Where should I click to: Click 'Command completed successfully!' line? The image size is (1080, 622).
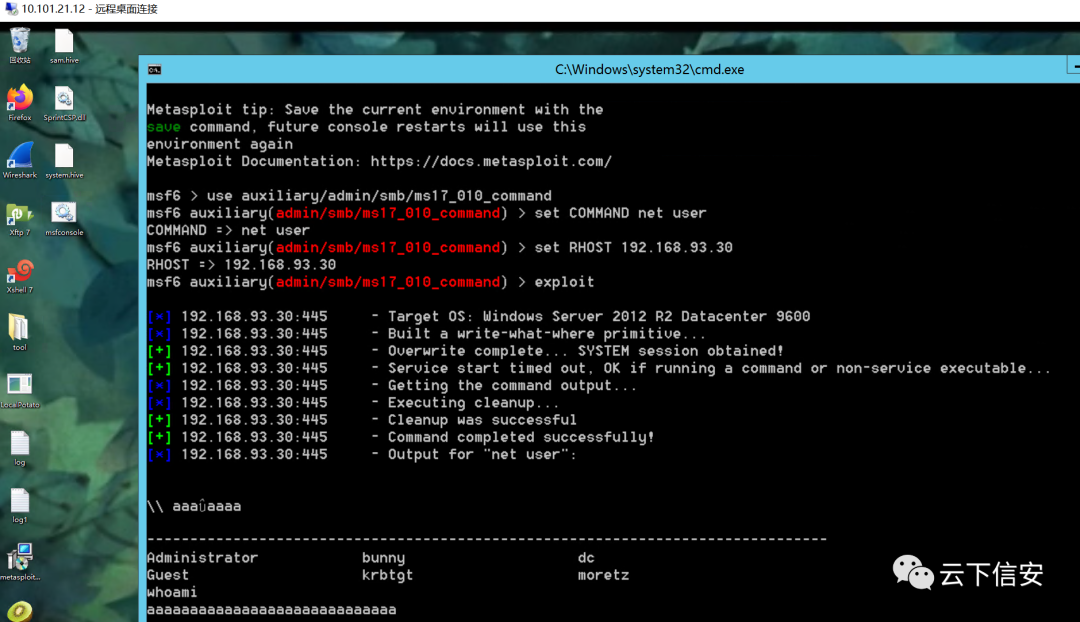click(x=401, y=437)
